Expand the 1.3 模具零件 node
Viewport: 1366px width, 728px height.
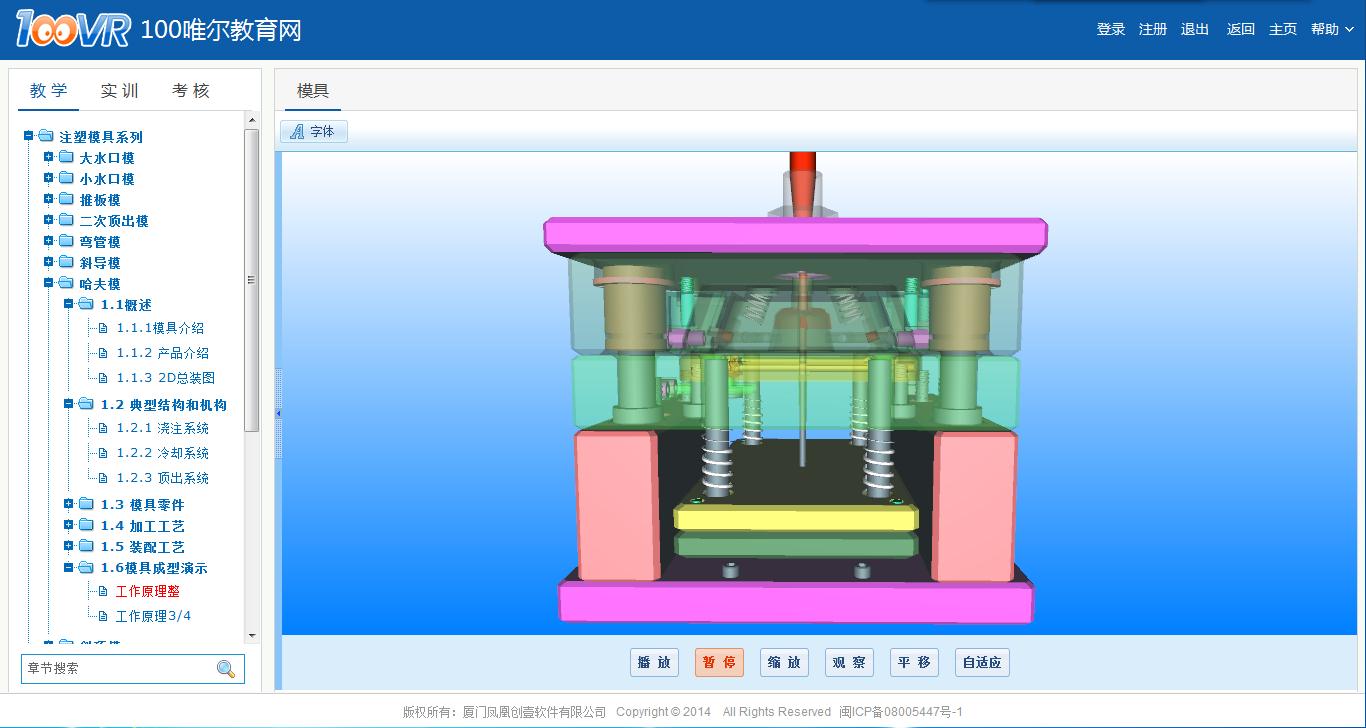pyautogui.click(x=69, y=504)
